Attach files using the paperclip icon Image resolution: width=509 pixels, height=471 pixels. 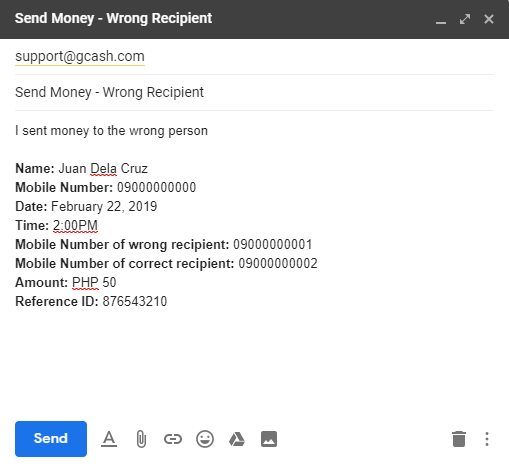[x=141, y=439]
